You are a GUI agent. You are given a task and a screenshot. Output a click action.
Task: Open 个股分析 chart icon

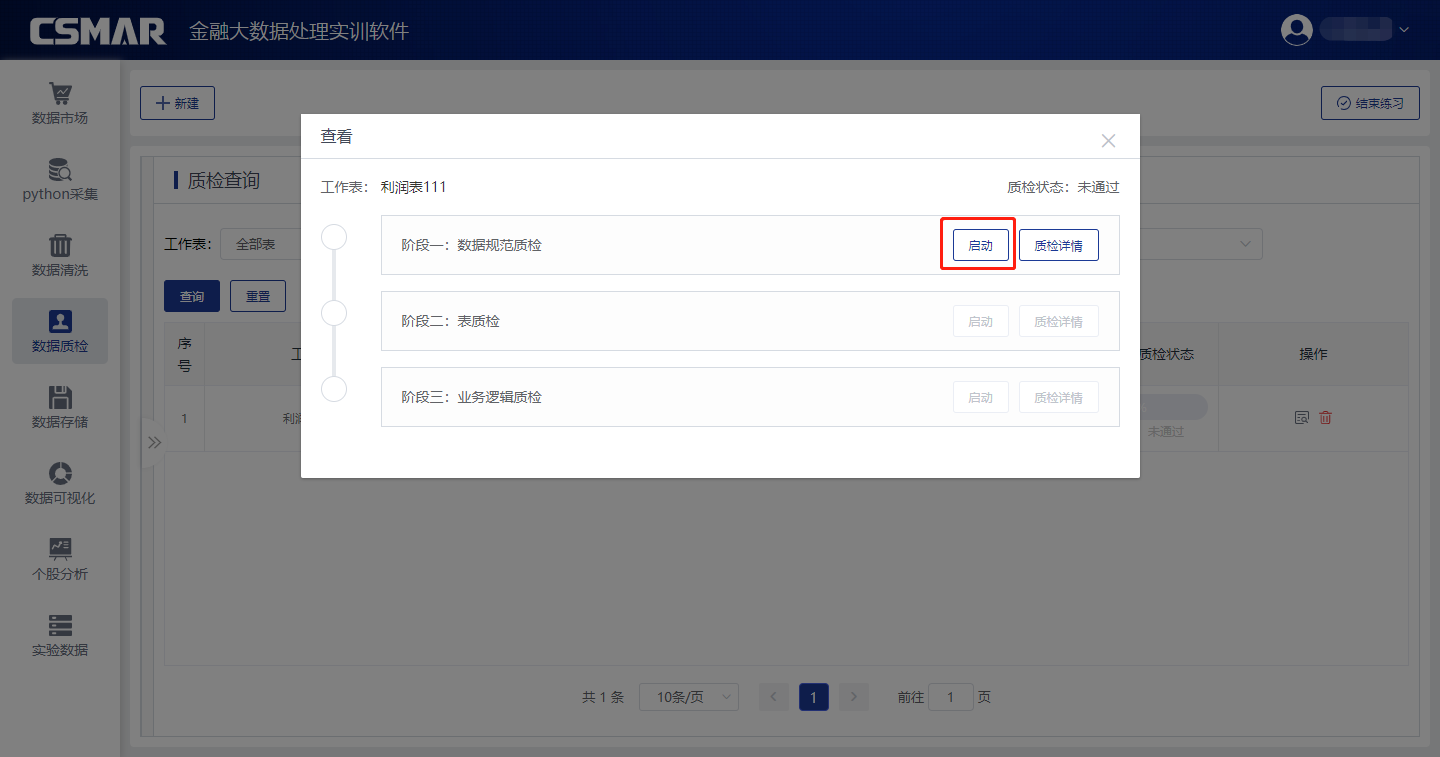[x=60, y=549]
